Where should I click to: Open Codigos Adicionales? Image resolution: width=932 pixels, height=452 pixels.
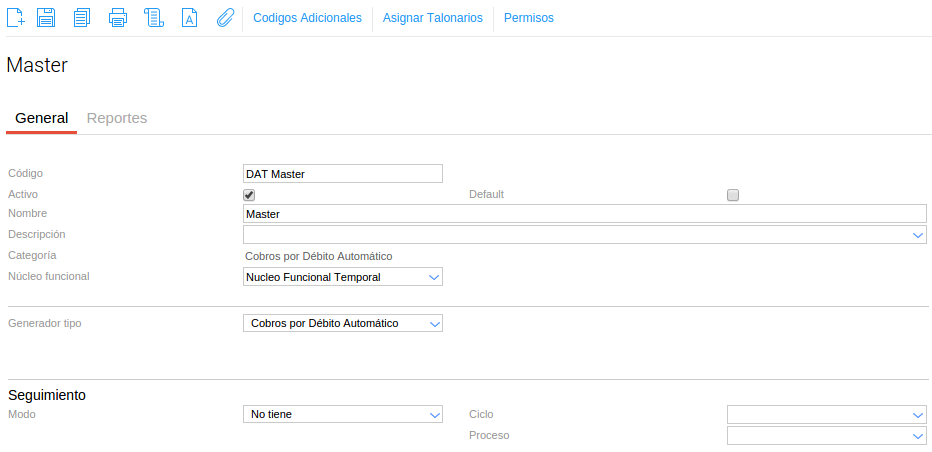[x=307, y=18]
